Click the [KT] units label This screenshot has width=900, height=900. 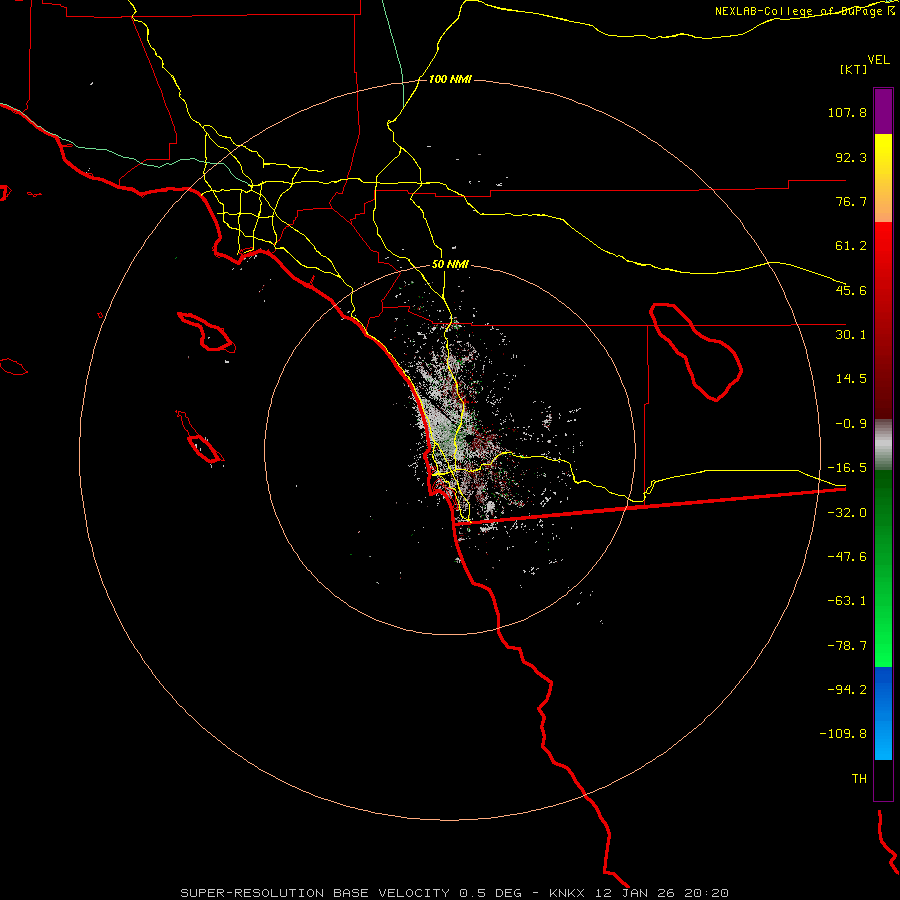(x=853, y=69)
